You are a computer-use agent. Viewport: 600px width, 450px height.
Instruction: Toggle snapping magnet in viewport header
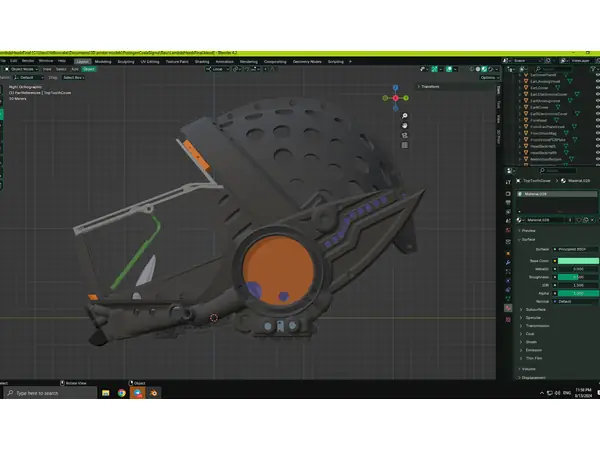248,69
